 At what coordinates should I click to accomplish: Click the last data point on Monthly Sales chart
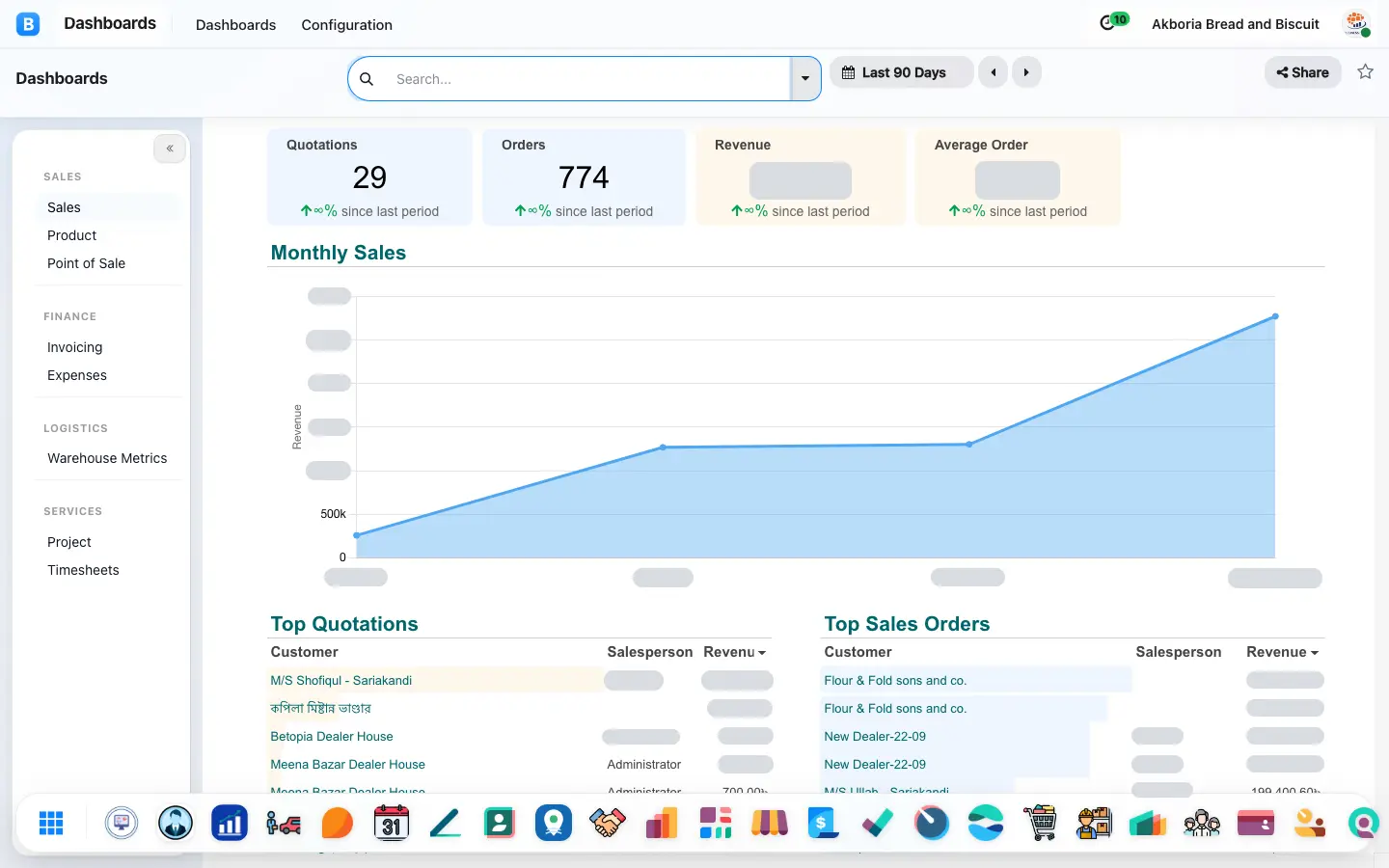pos(1275,316)
